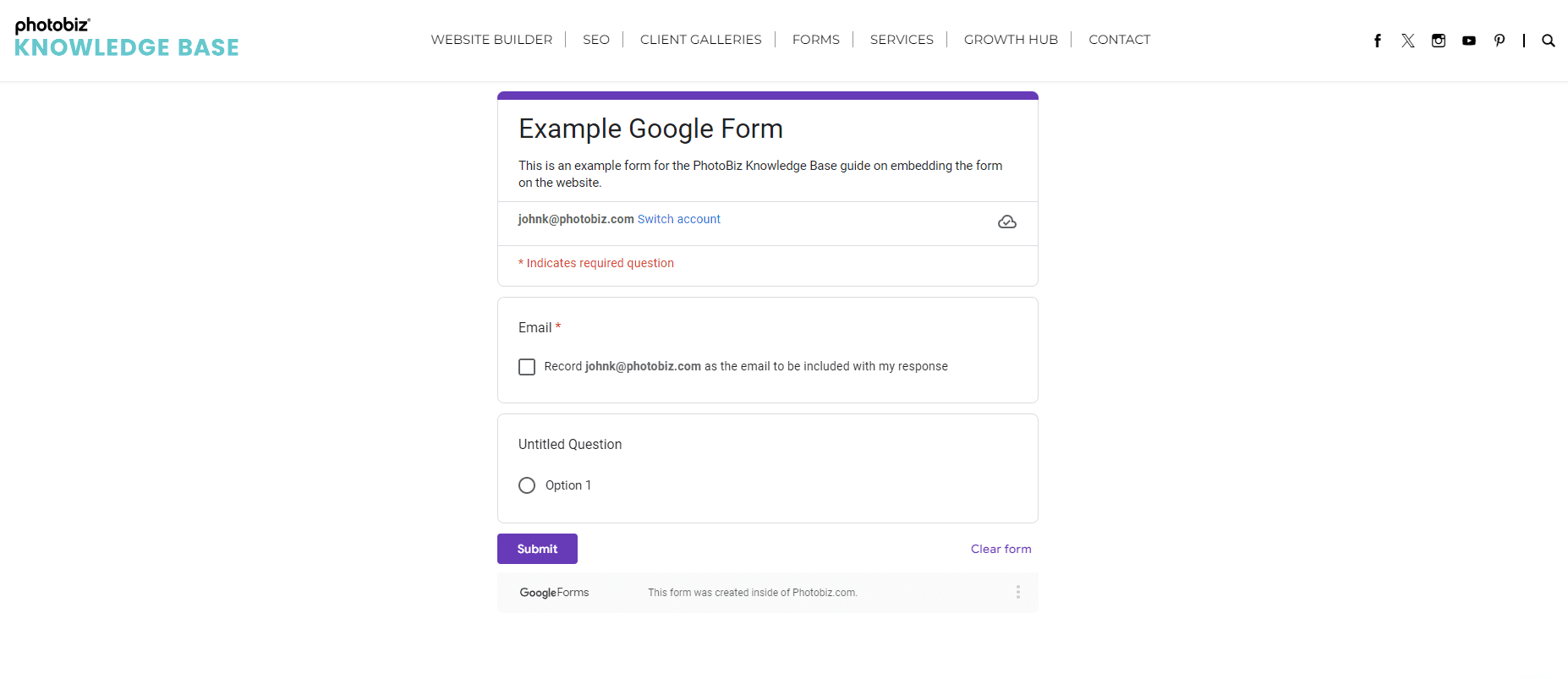Check the Record email checkbox
The width and height of the screenshot is (1568, 679).
pyautogui.click(x=527, y=367)
